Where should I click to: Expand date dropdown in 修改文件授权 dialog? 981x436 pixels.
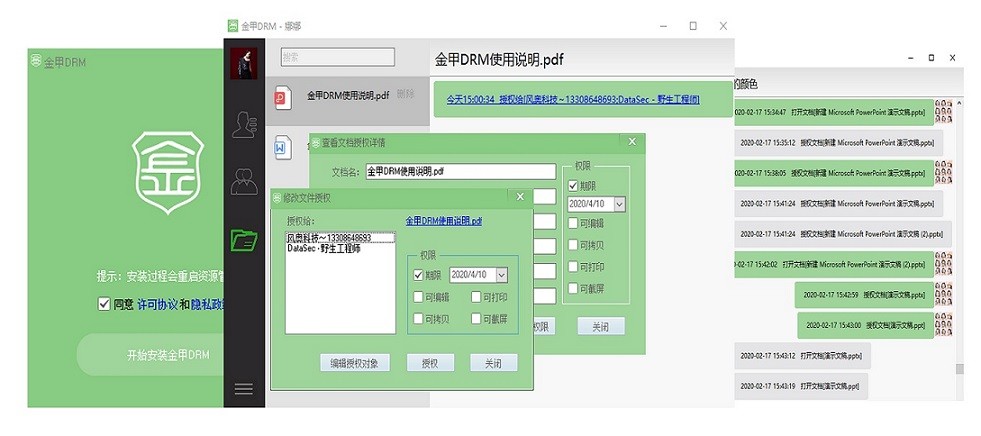tap(501, 275)
